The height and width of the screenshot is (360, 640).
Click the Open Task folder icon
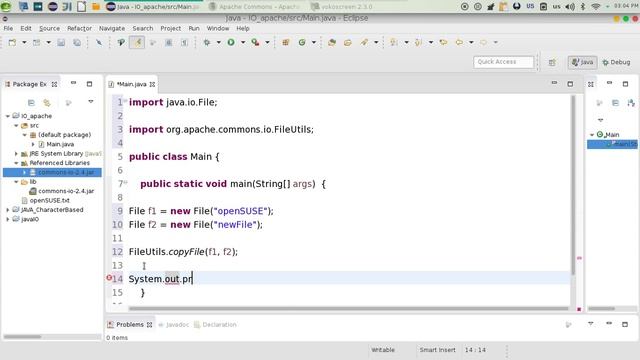(348, 42)
